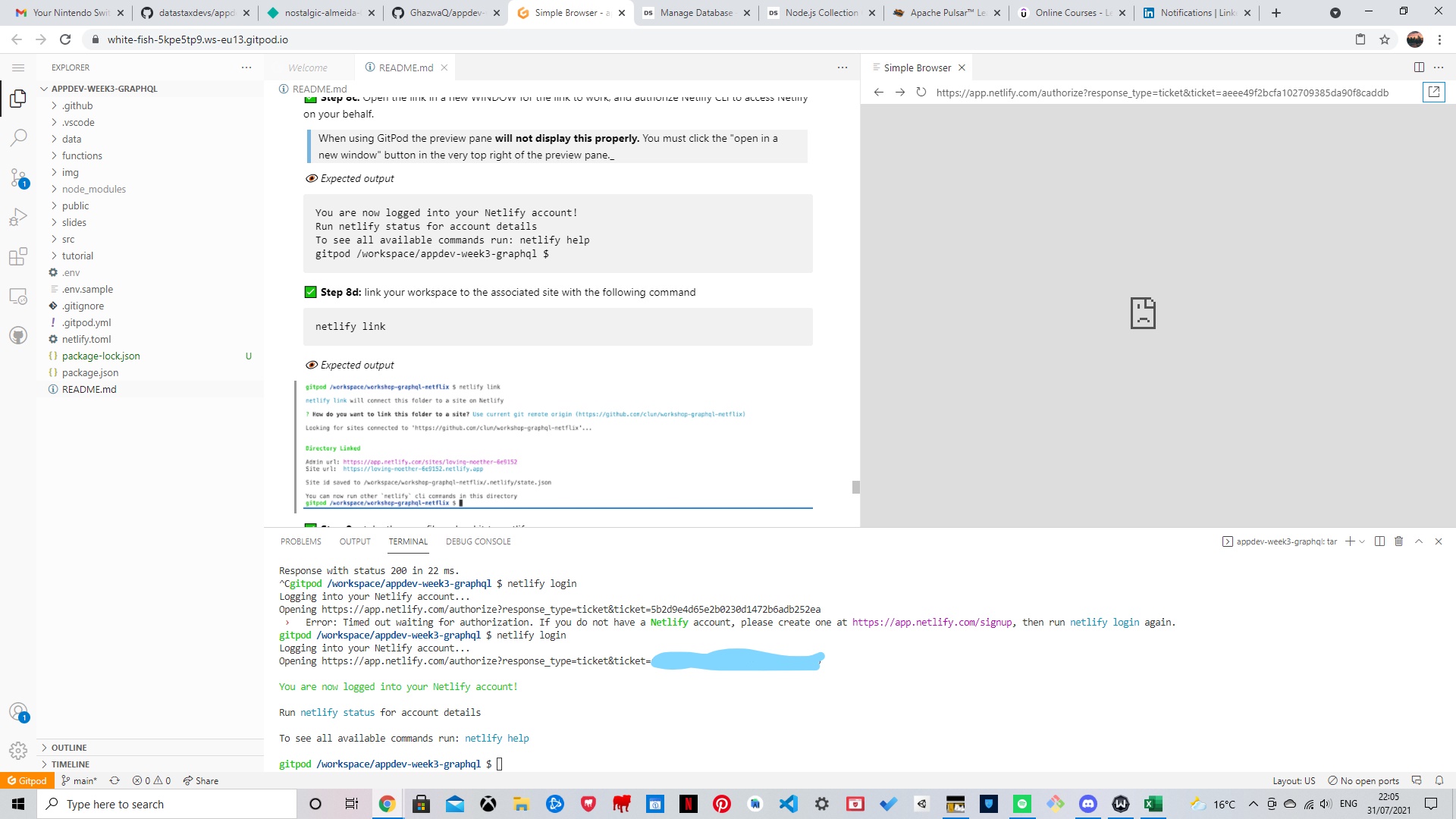This screenshot has height=819, width=1456.
Task: Maximize the terminal panel with the chevron
Action: coord(1418,541)
